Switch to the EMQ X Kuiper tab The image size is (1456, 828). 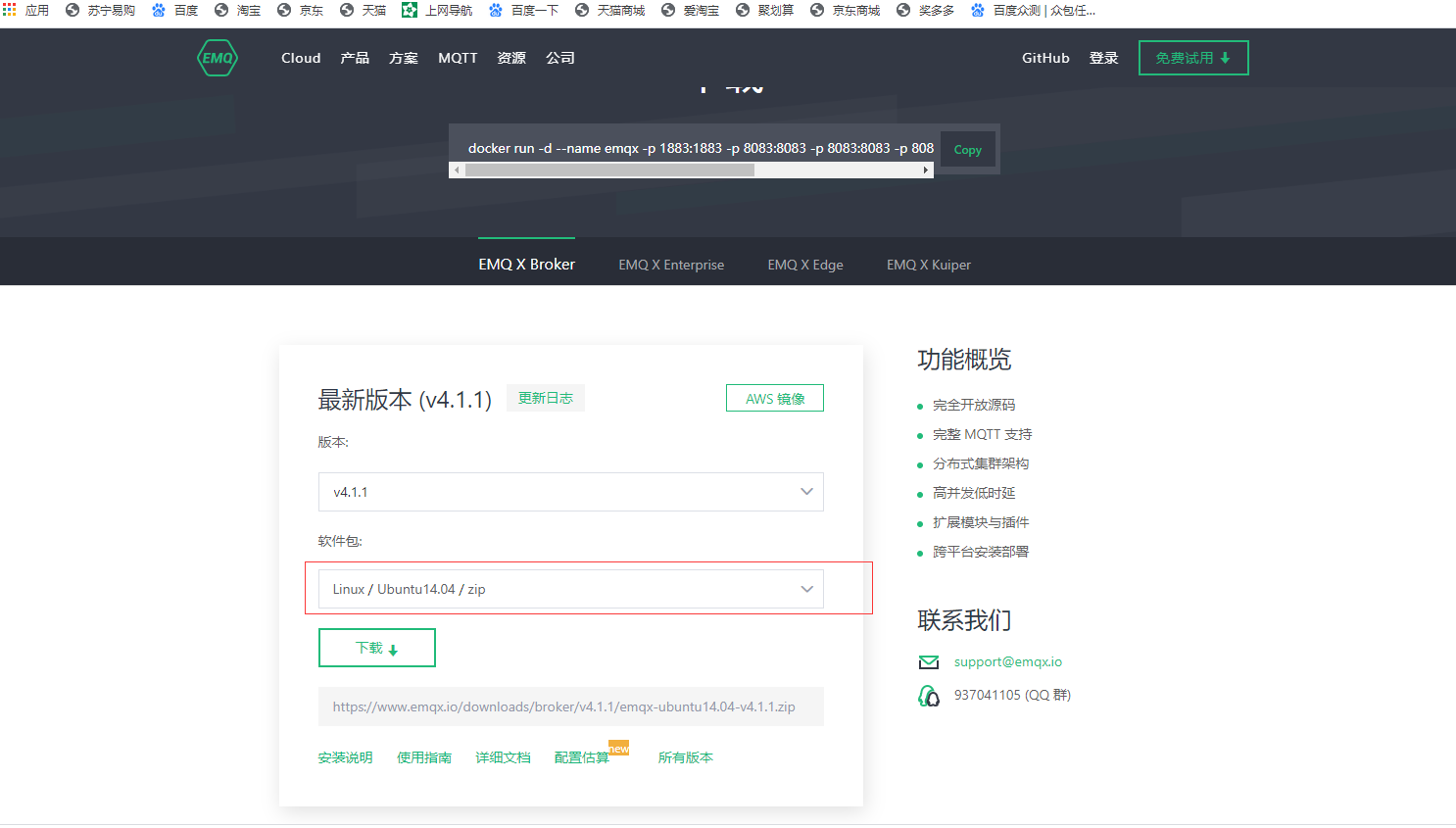[929, 265]
